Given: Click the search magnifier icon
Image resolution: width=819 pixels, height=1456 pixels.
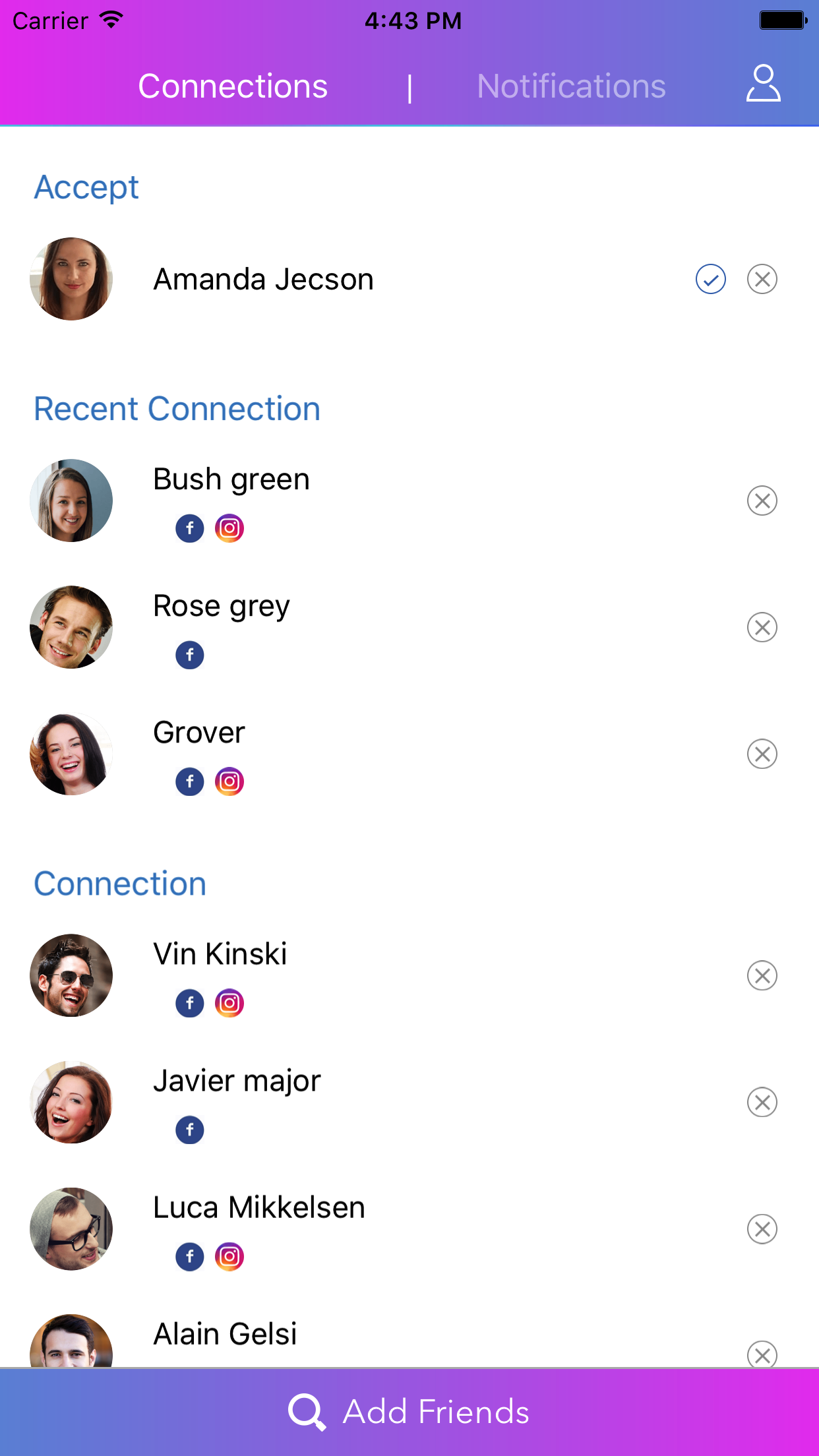Looking at the screenshot, I should tap(307, 1412).
